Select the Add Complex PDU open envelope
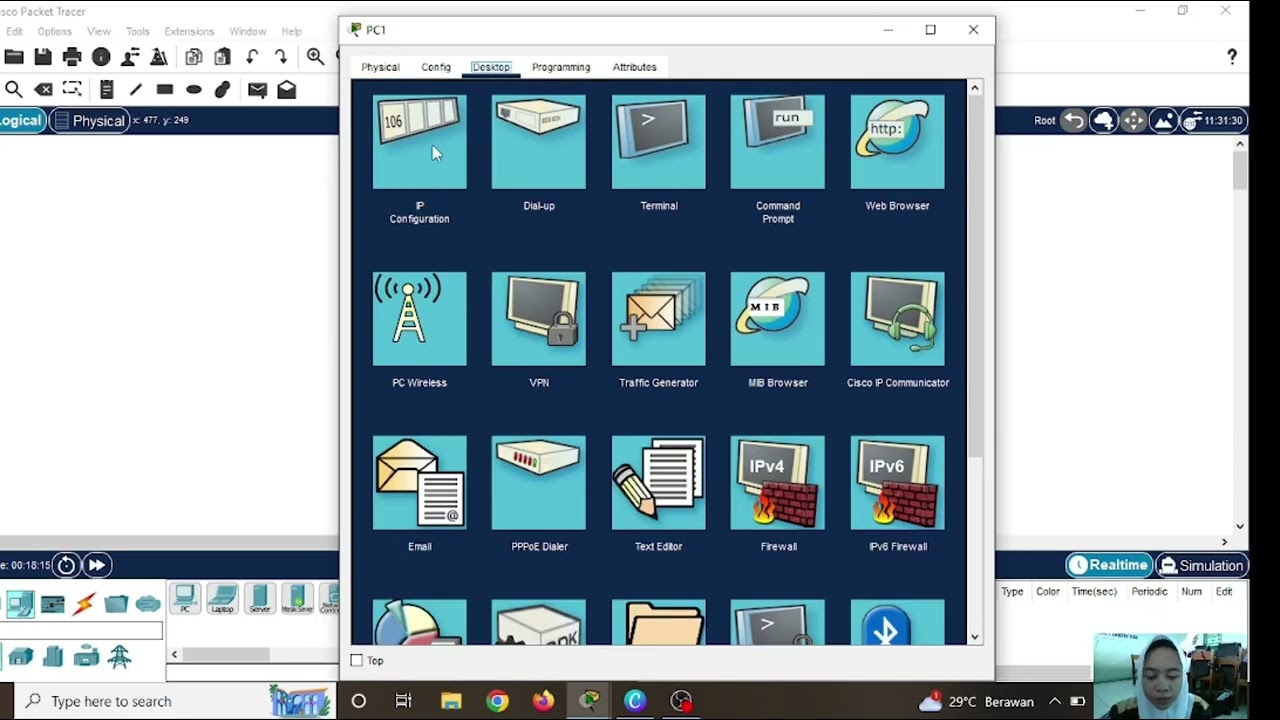This screenshot has height=720, width=1280. click(x=287, y=90)
